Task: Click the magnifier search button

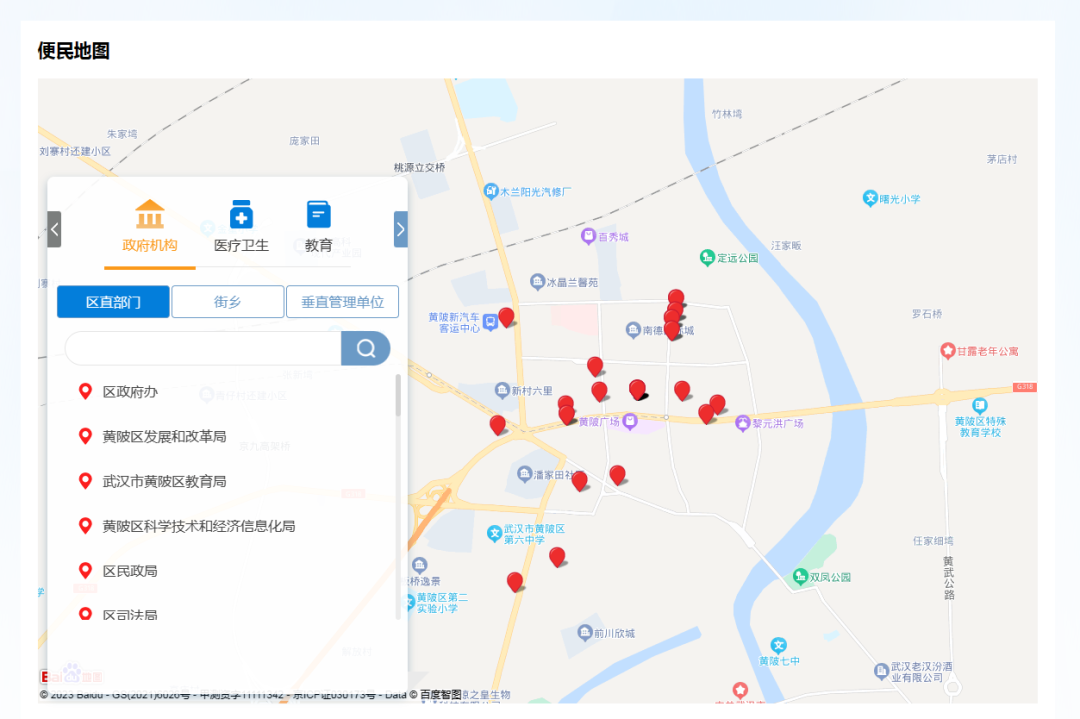Action: click(365, 348)
